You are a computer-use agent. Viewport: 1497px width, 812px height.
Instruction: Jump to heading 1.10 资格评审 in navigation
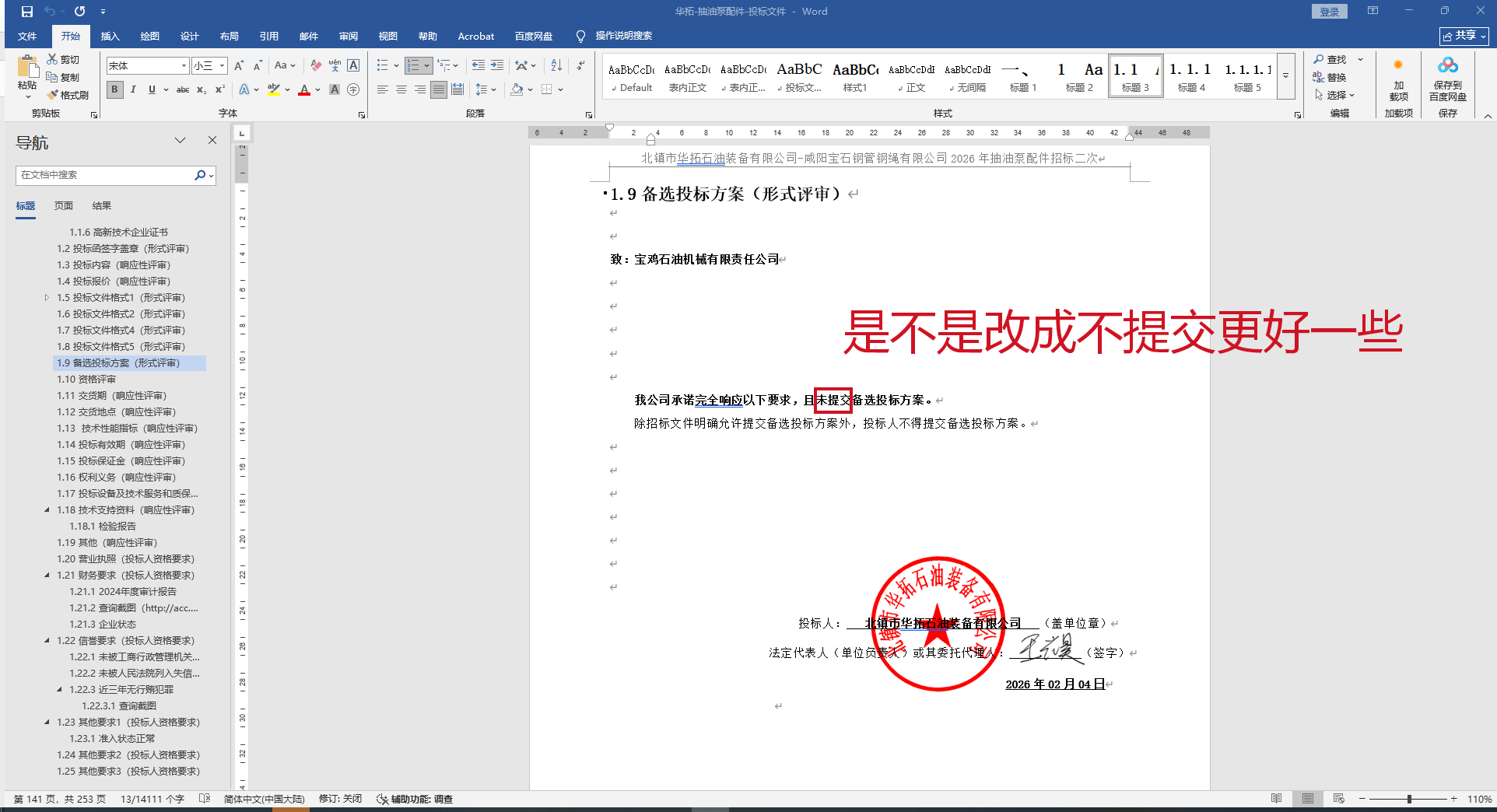pyautogui.click(x=86, y=380)
